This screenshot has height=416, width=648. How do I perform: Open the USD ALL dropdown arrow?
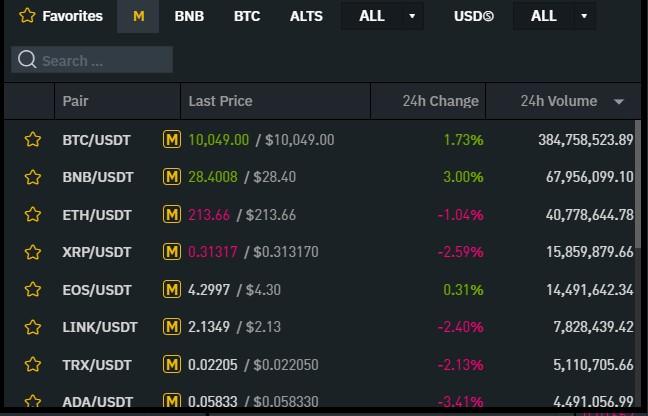(x=584, y=16)
